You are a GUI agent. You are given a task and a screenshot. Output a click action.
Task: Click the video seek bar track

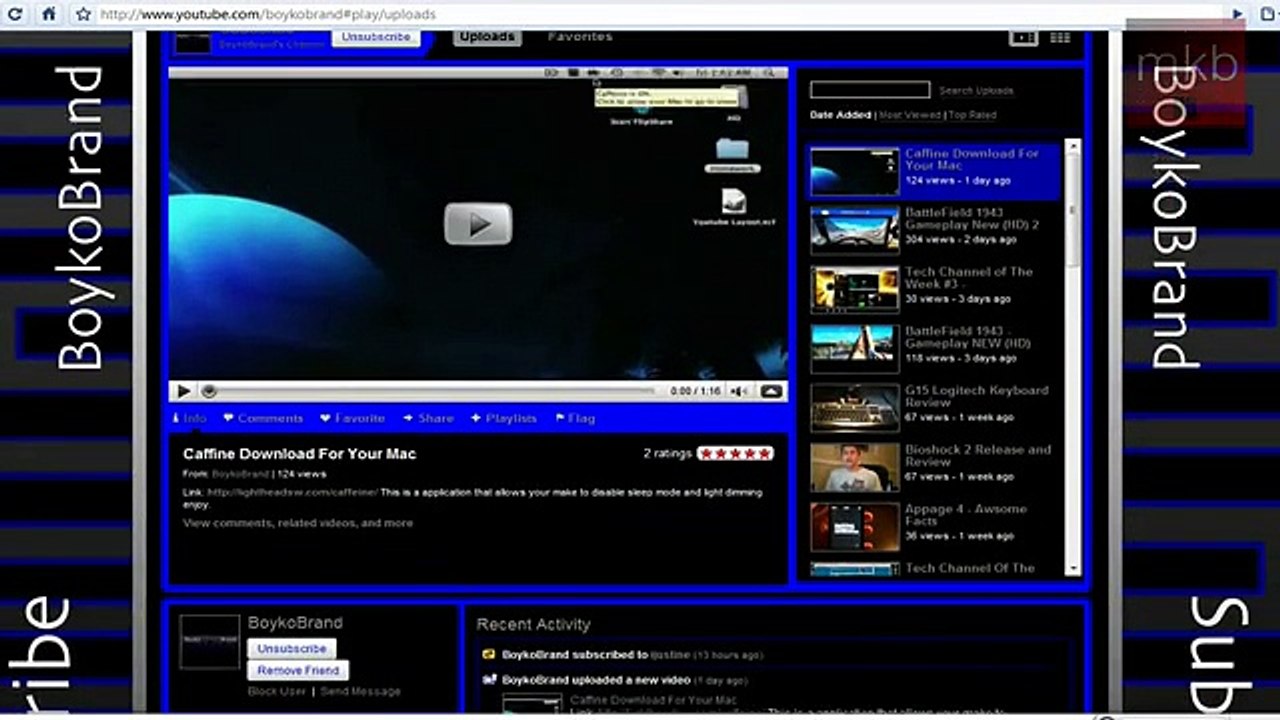tap(430, 391)
